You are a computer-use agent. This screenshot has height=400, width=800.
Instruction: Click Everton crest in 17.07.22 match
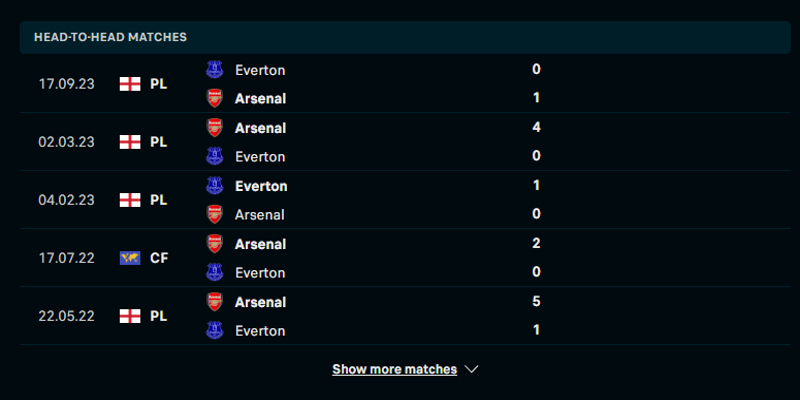click(x=214, y=272)
